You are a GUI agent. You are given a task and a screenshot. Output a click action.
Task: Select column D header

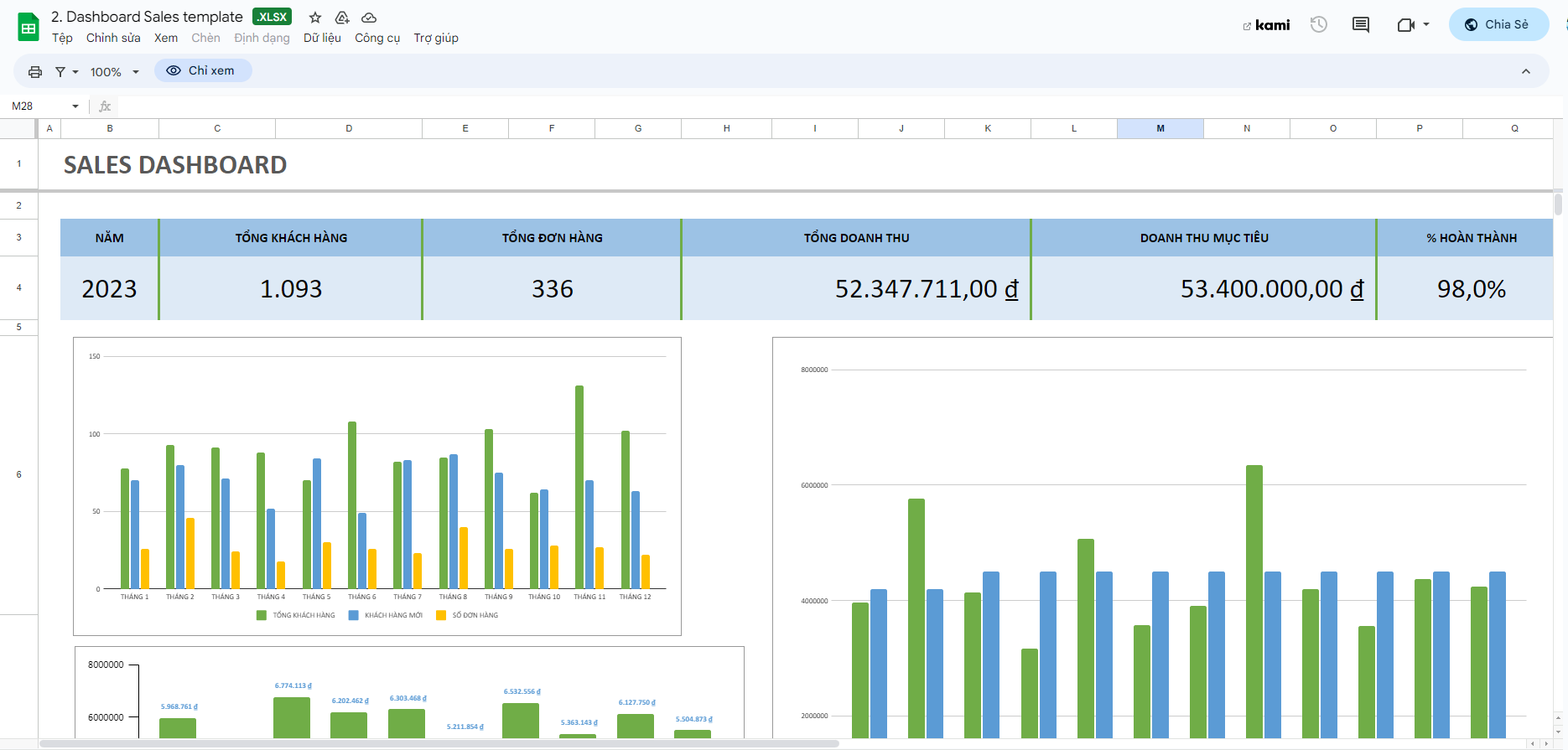(349, 128)
